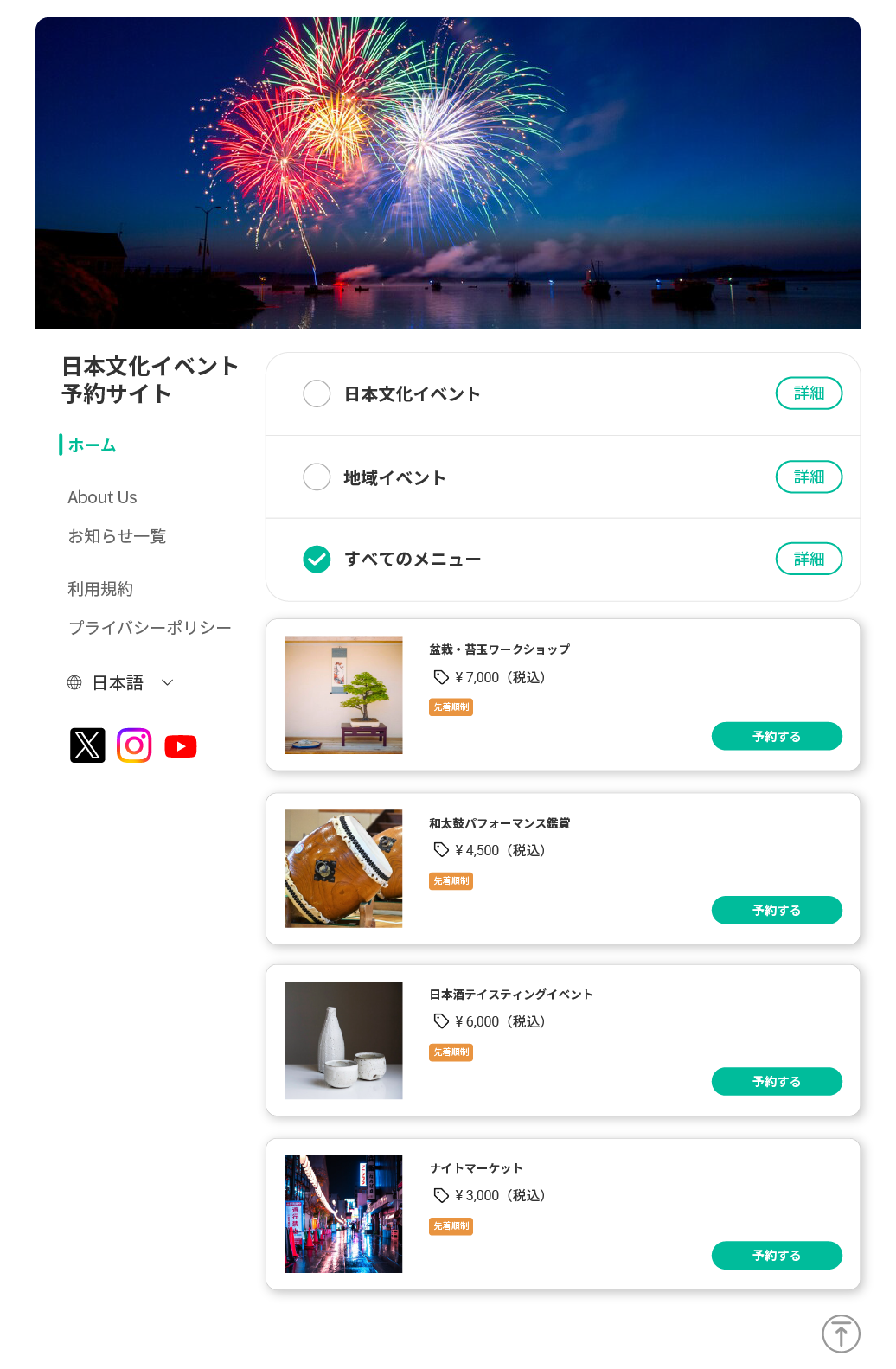
Task: Open the Instagram social icon
Action: coord(134,745)
